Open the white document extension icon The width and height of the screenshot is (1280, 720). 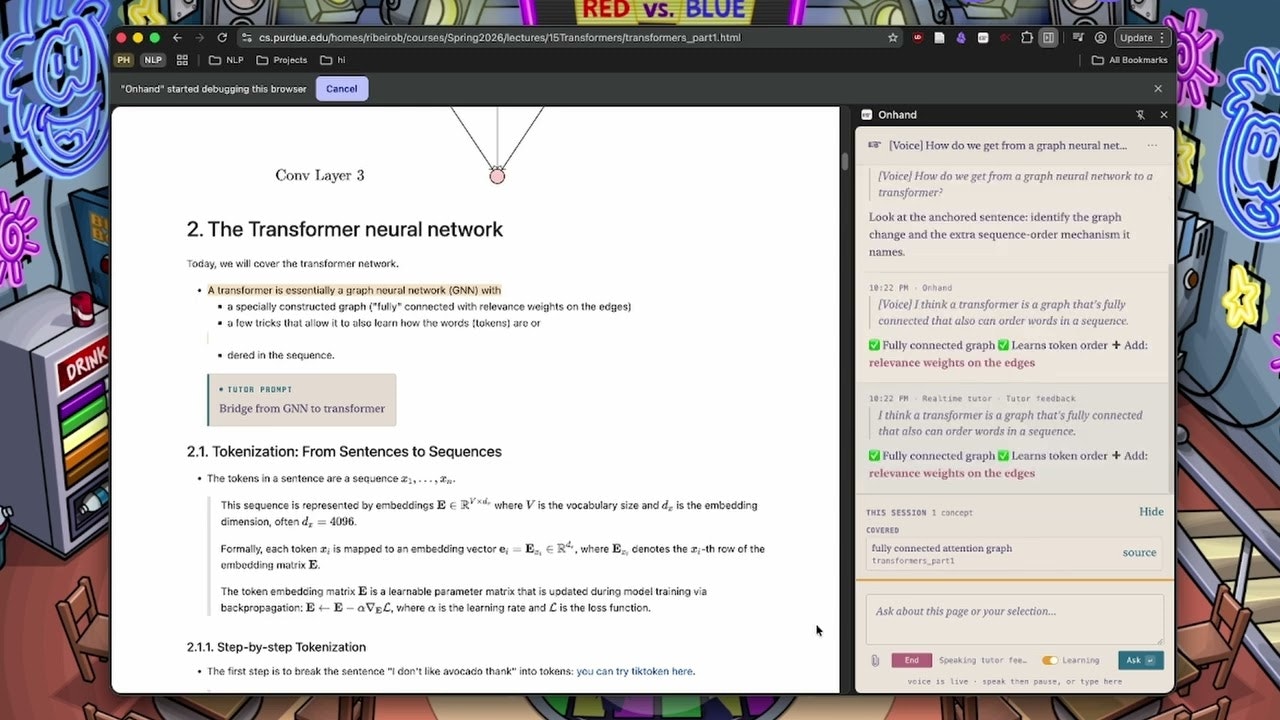939,38
